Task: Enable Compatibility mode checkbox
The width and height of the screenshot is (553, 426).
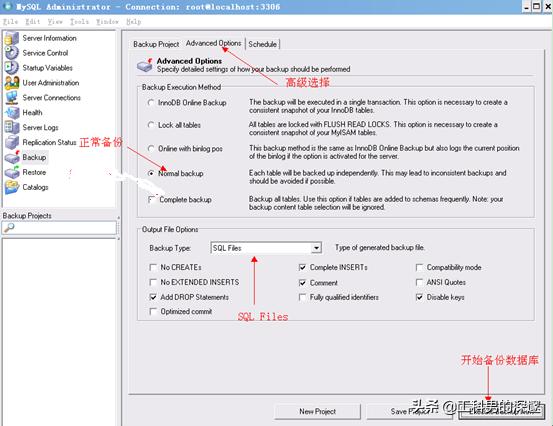Action: 419,267
